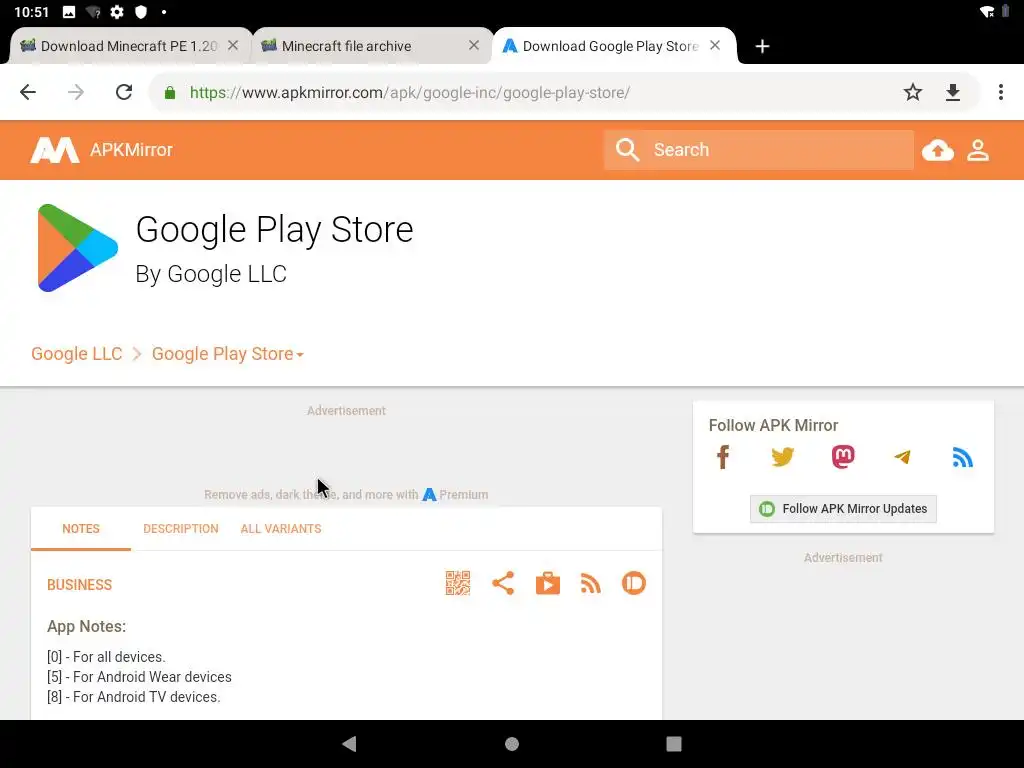The height and width of the screenshot is (768, 1024).
Task: Click the Premium link under the ad
Action: pos(455,494)
